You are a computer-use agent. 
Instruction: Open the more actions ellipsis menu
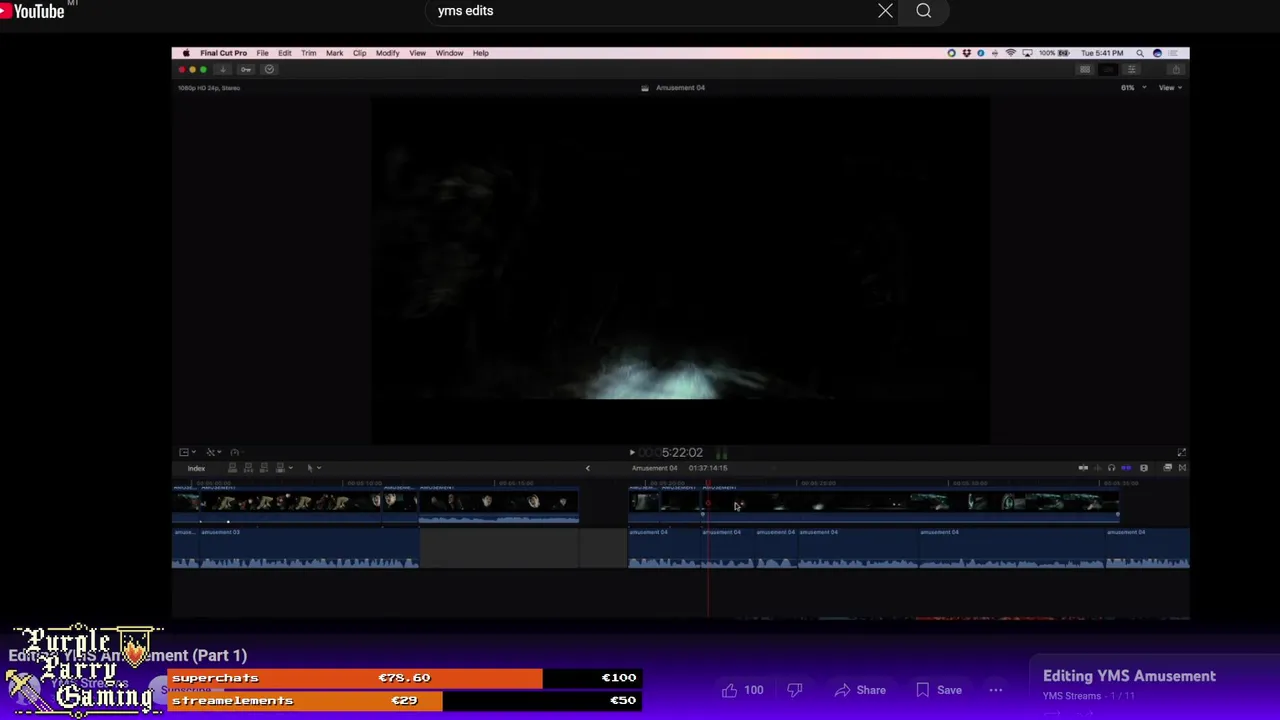(996, 690)
